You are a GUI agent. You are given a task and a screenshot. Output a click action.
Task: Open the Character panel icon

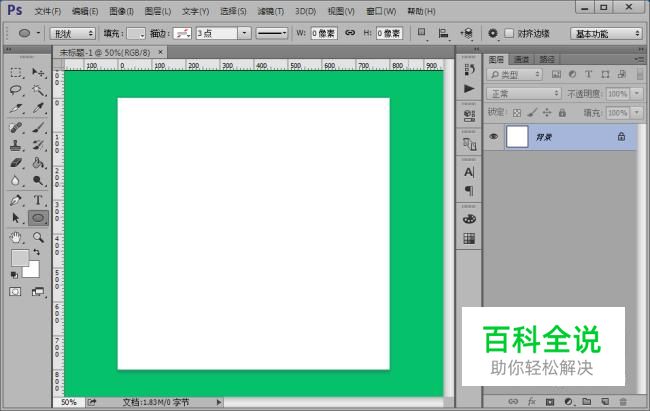tap(469, 172)
